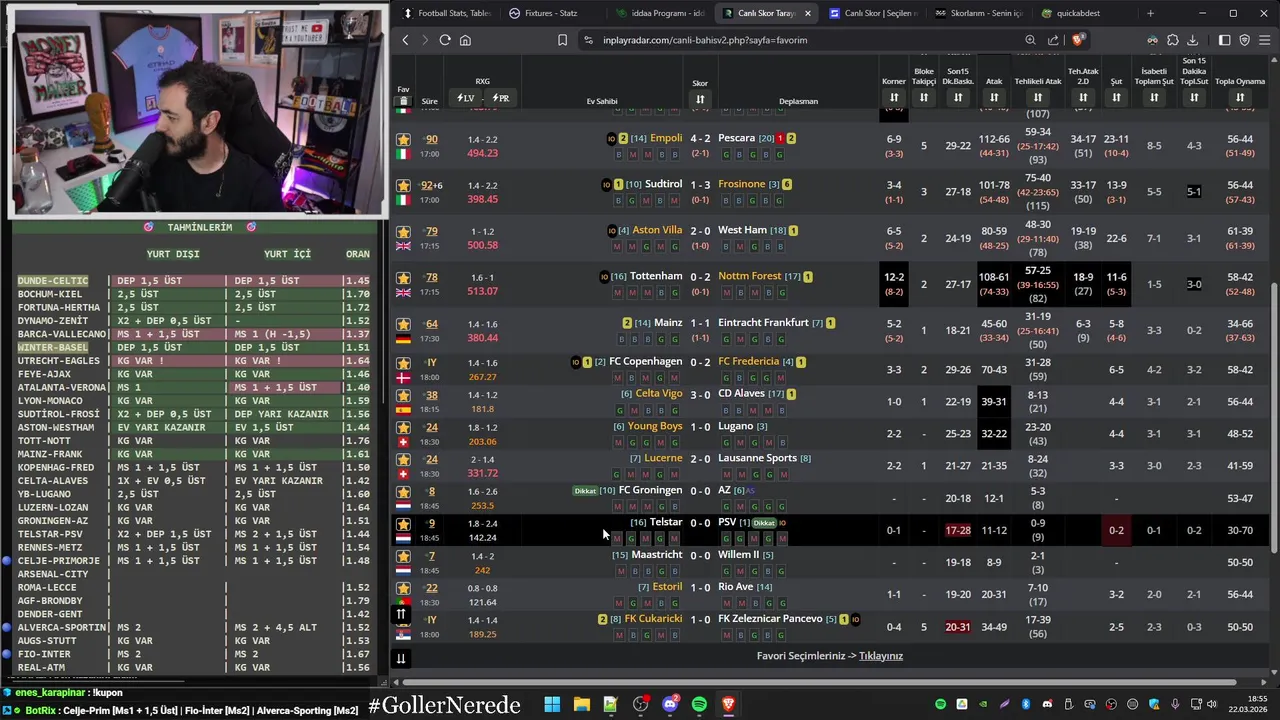1280x720 pixels.
Task: Open the browser hamburger menu
Action: 1265,40
